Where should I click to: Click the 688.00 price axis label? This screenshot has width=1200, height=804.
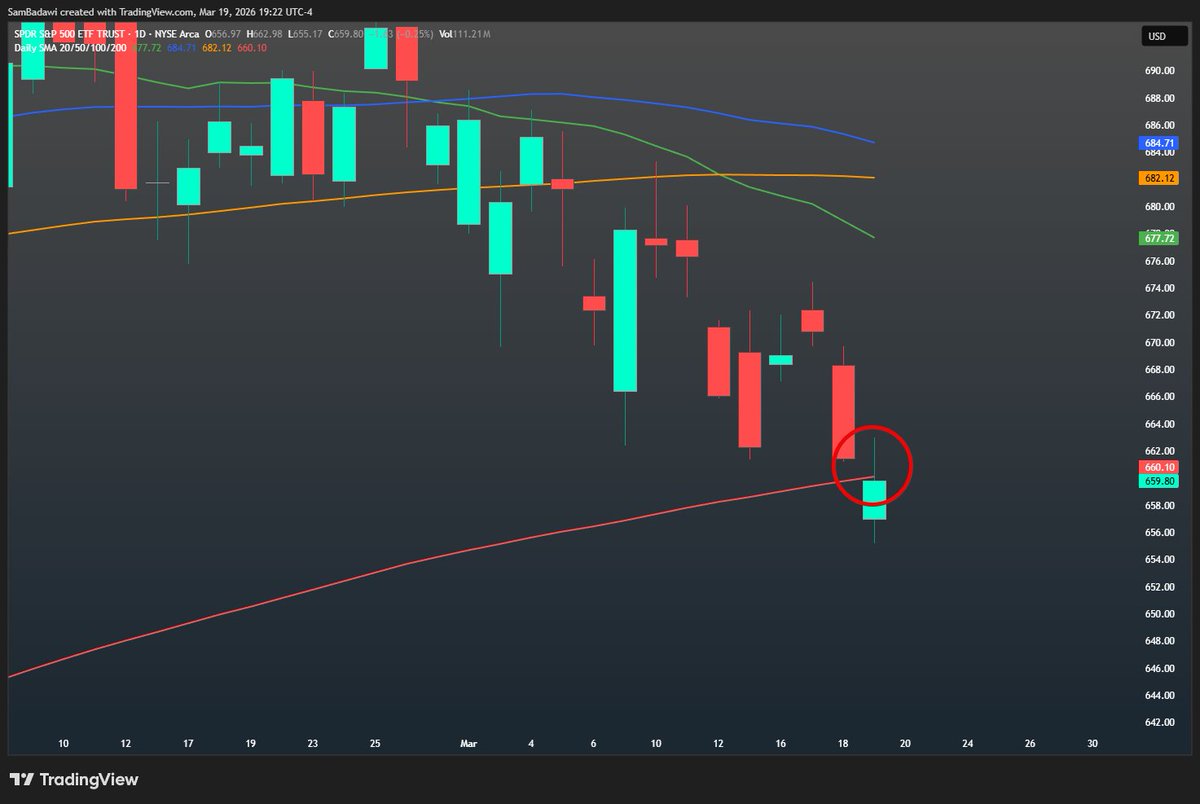(1159, 98)
